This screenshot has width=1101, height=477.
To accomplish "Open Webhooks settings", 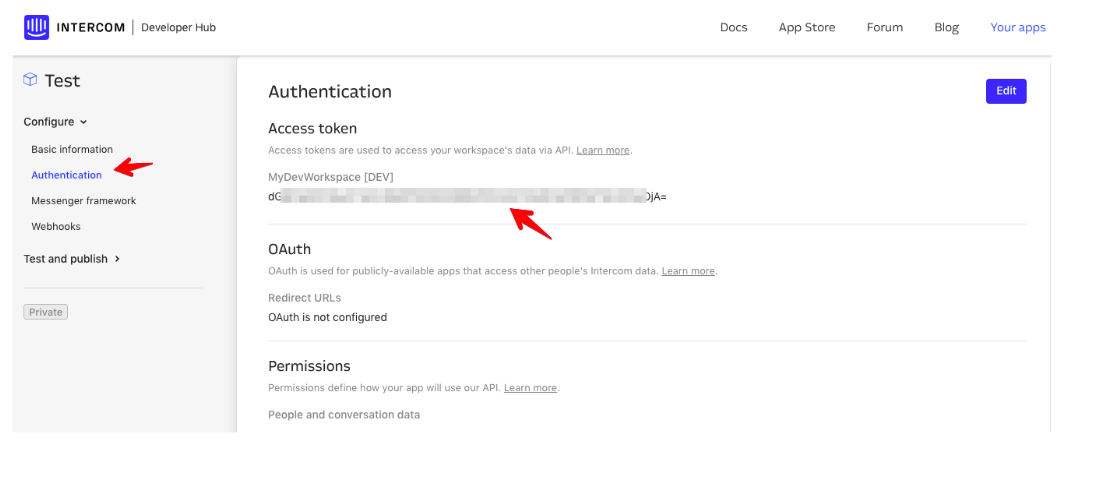I will [55, 226].
